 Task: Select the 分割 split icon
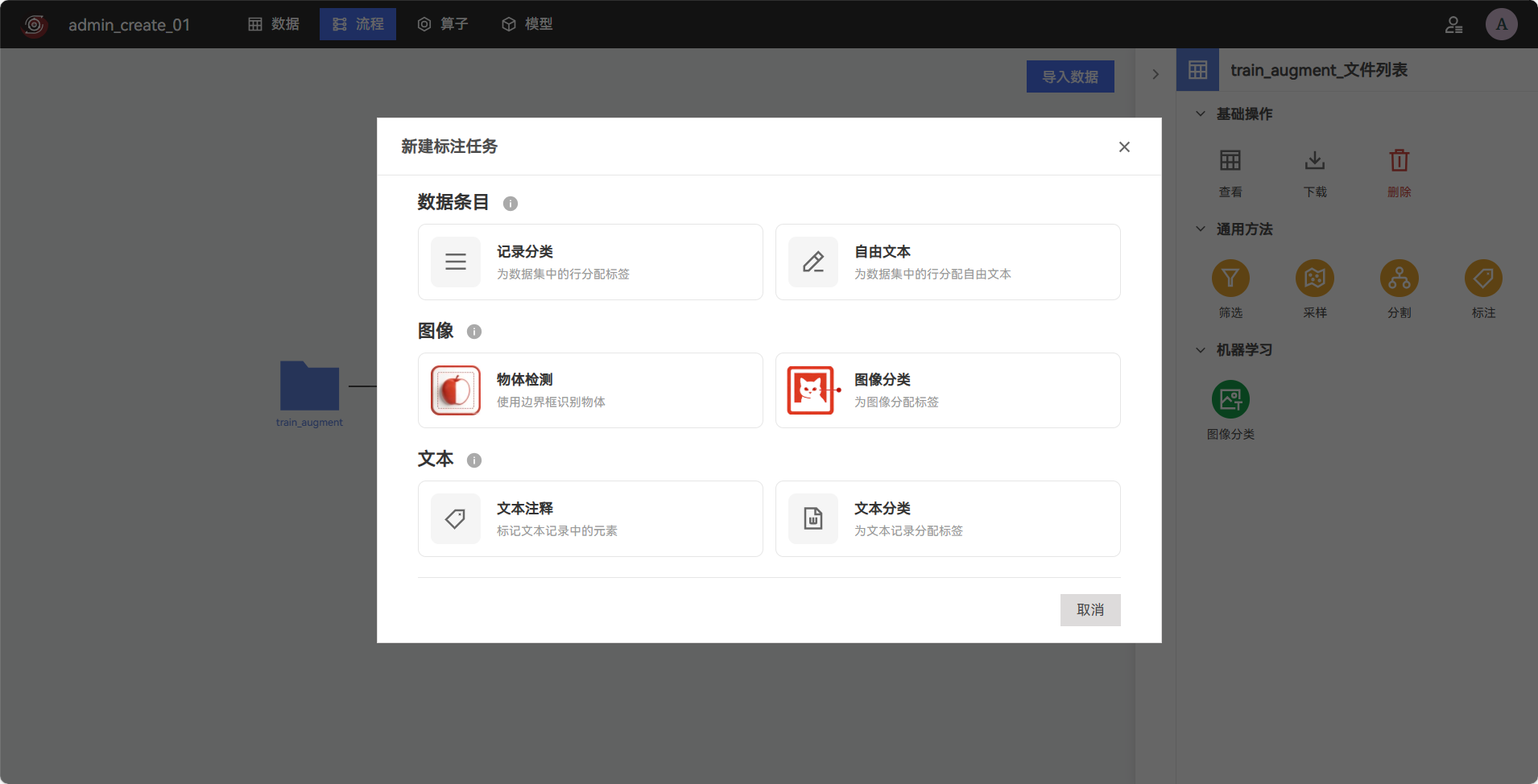pos(1399,279)
